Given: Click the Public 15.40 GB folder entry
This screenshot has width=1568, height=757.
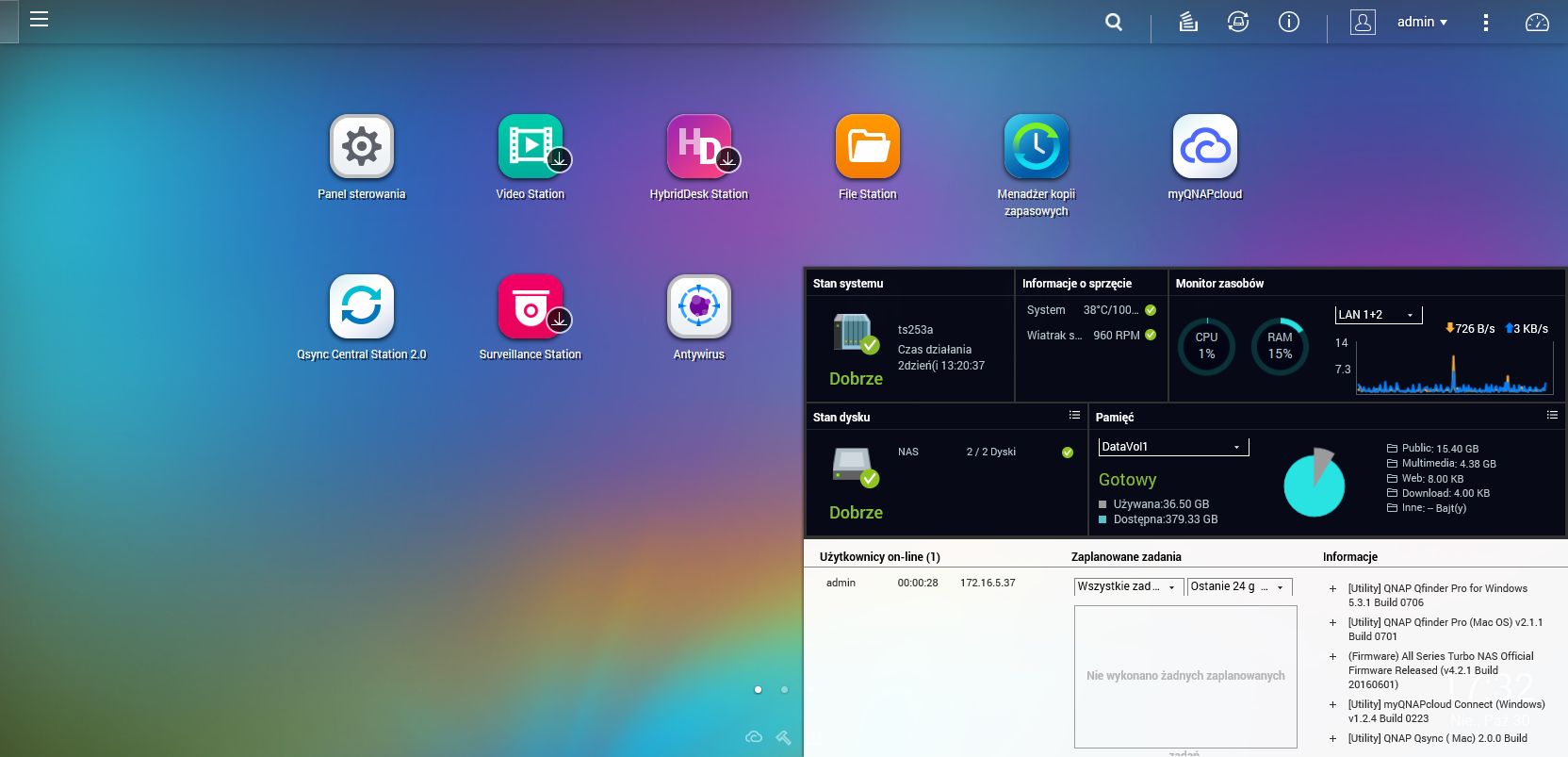Looking at the screenshot, I should 1432,449.
